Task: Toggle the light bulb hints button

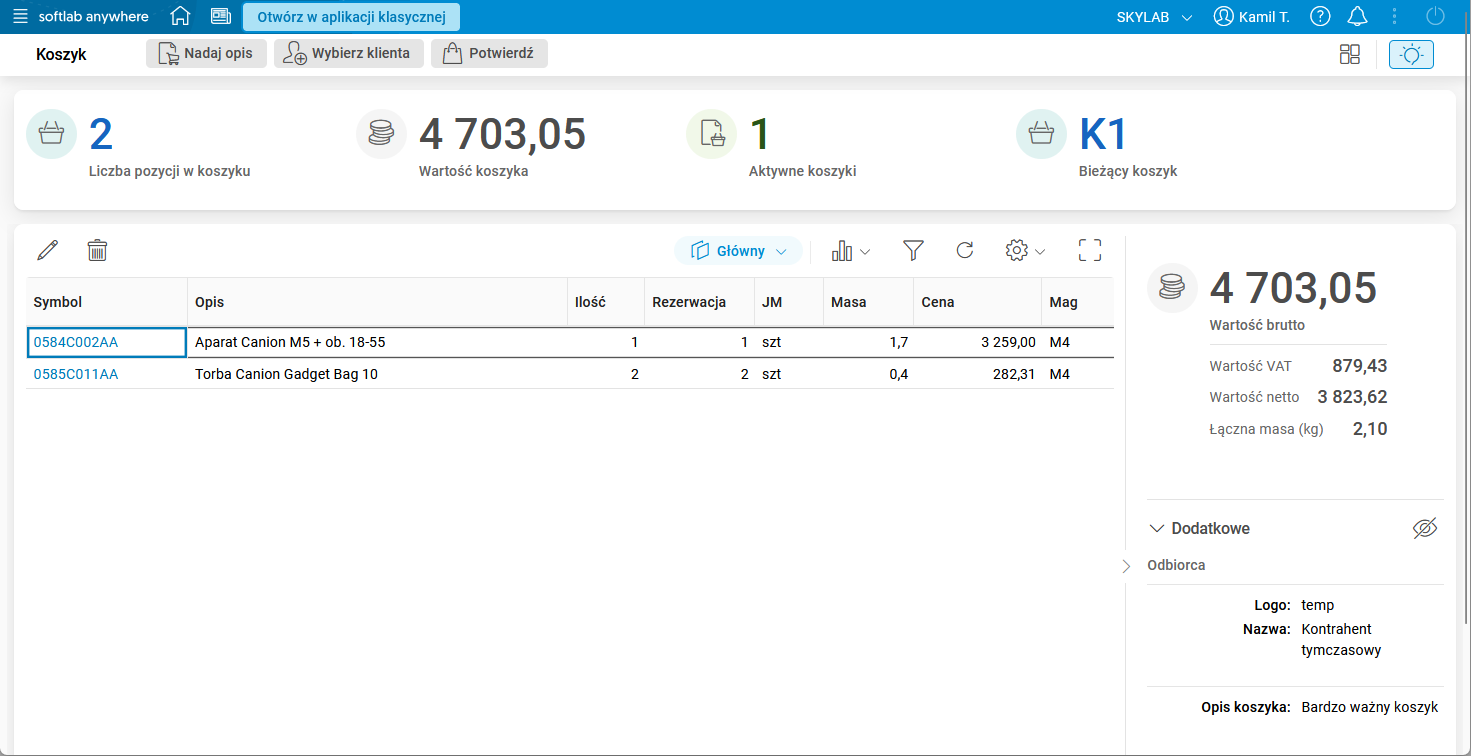Action: [x=1411, y=54]
